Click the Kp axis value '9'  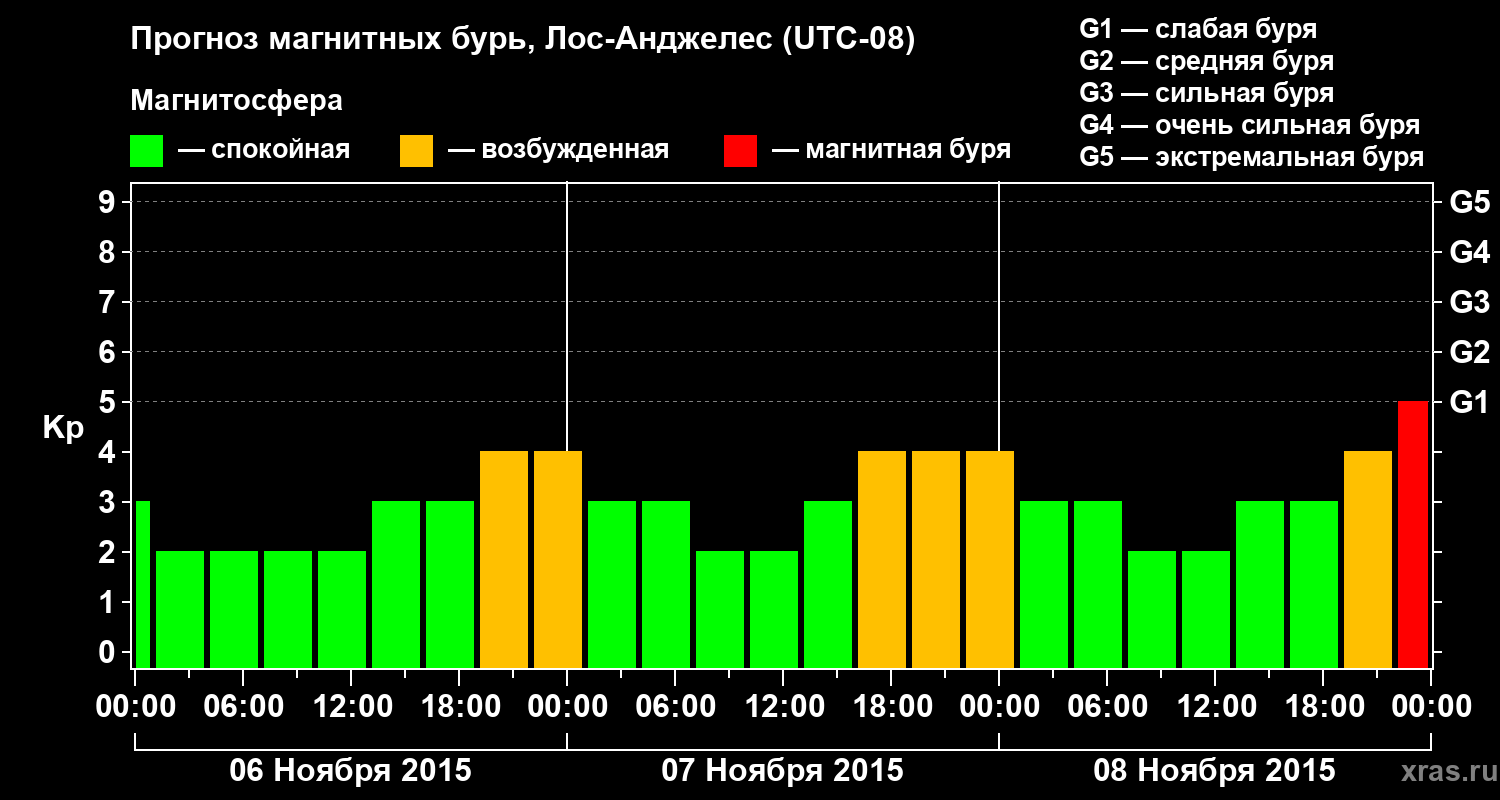(x=109, y=203)
